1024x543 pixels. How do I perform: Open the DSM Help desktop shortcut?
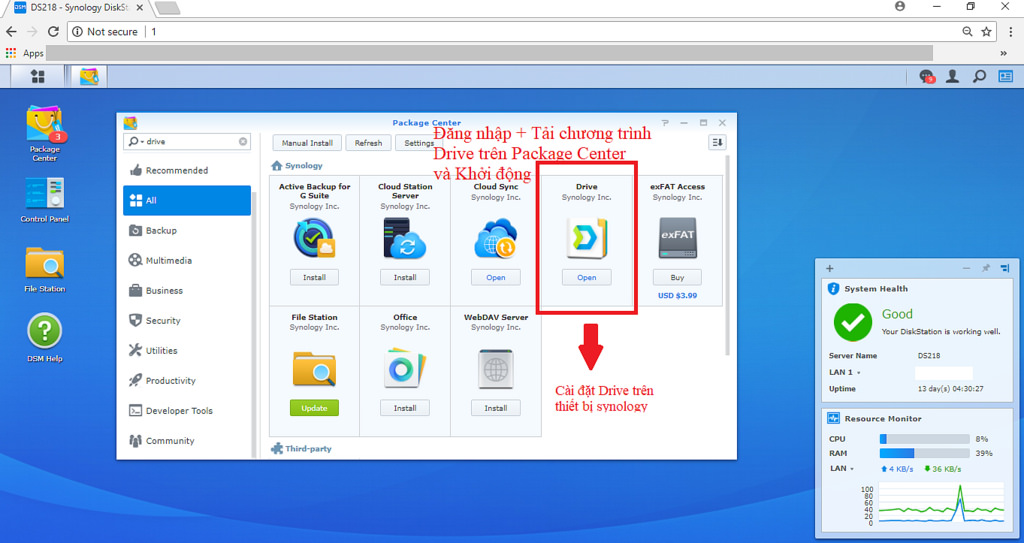[44, 338]
